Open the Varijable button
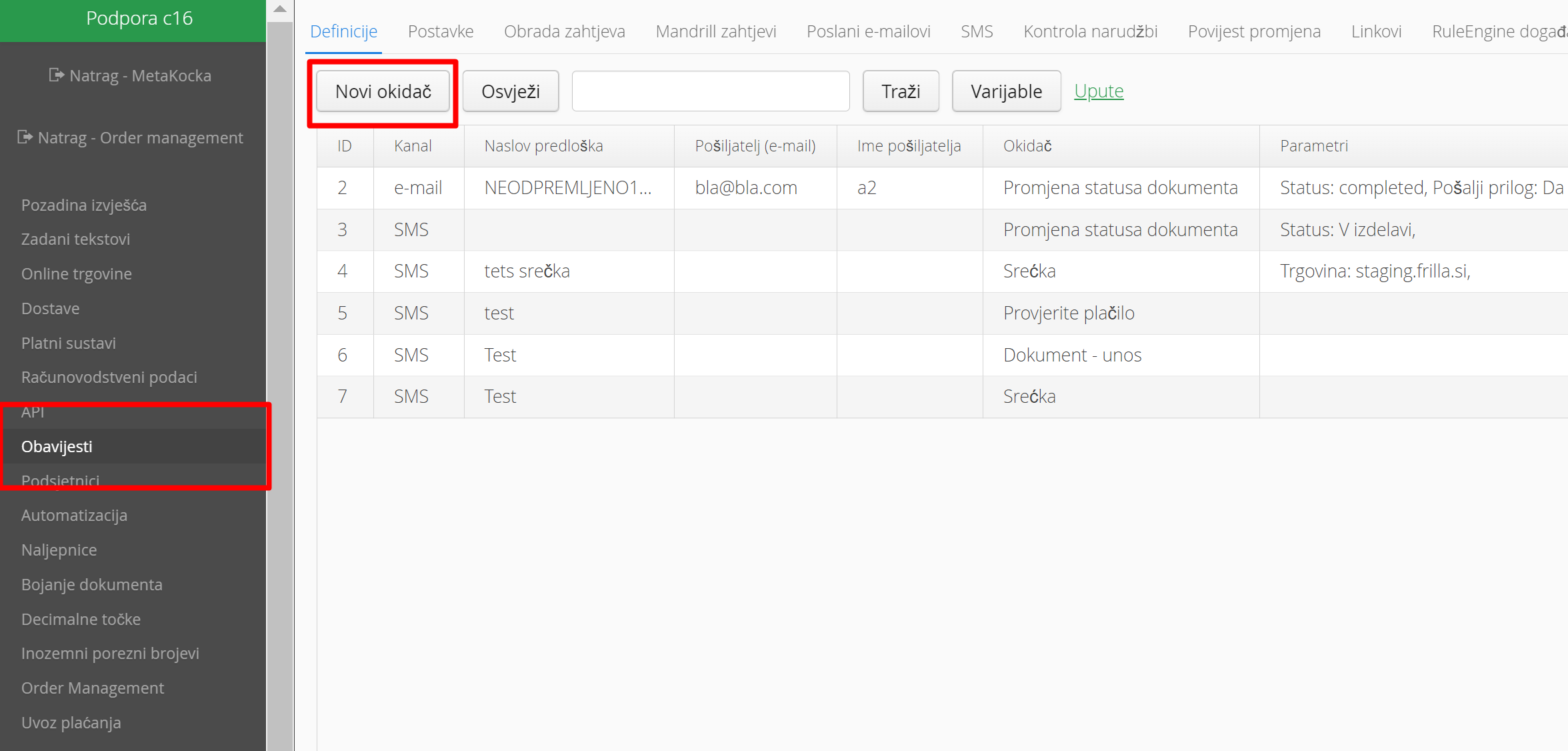Screen dimensions: 1568x751 coord(1005,91)
